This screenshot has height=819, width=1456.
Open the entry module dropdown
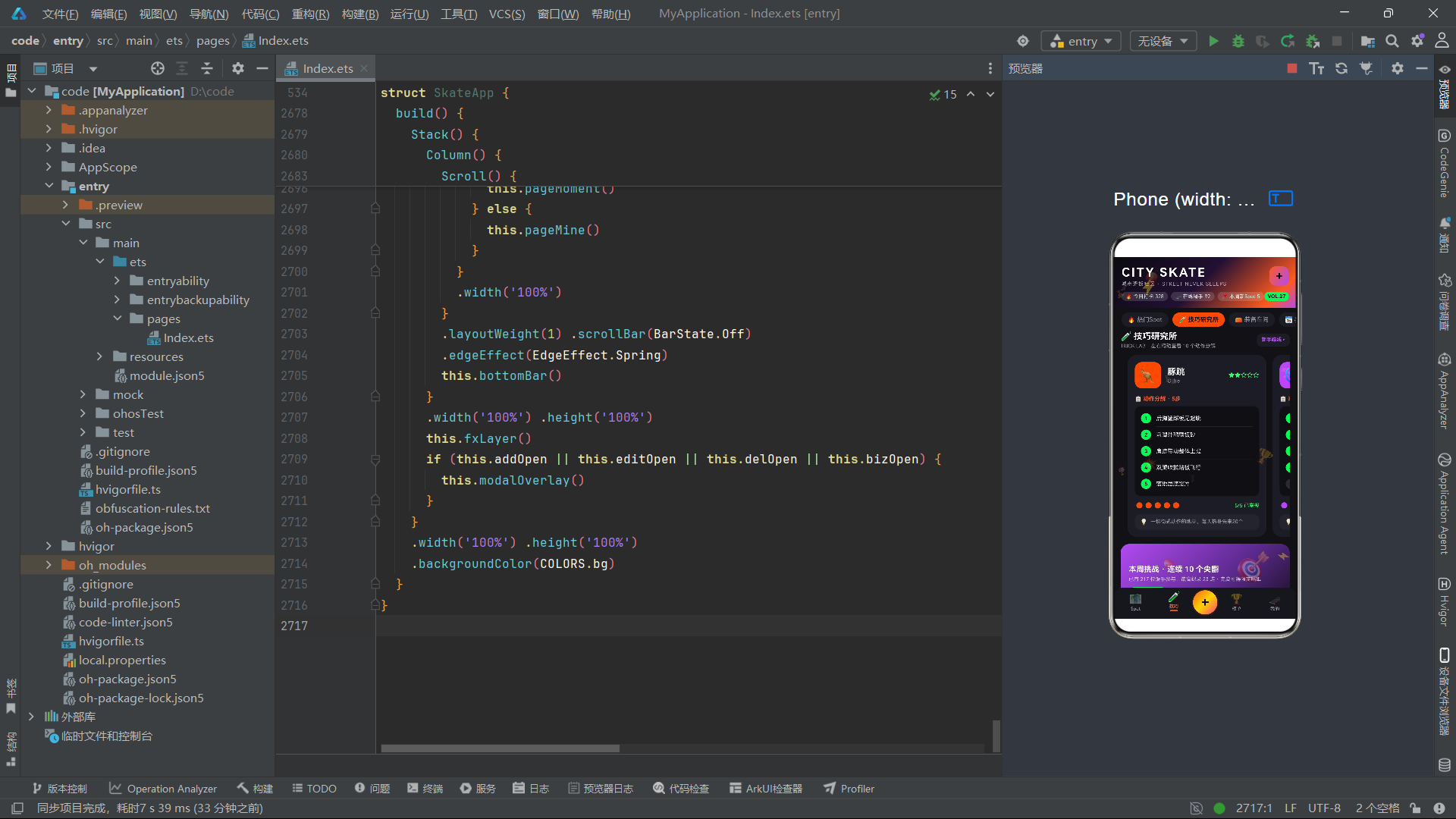(1081, 41)
